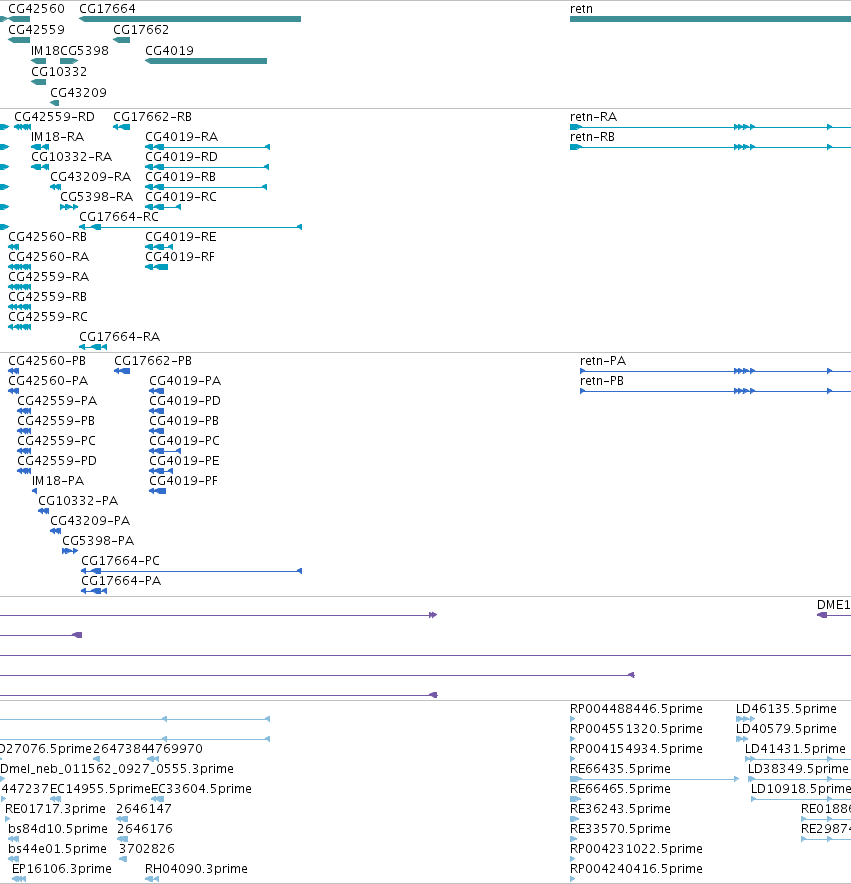Open the retn-RB transcript label
Viewport: 851px width, 884px height.
coord(592,137)
